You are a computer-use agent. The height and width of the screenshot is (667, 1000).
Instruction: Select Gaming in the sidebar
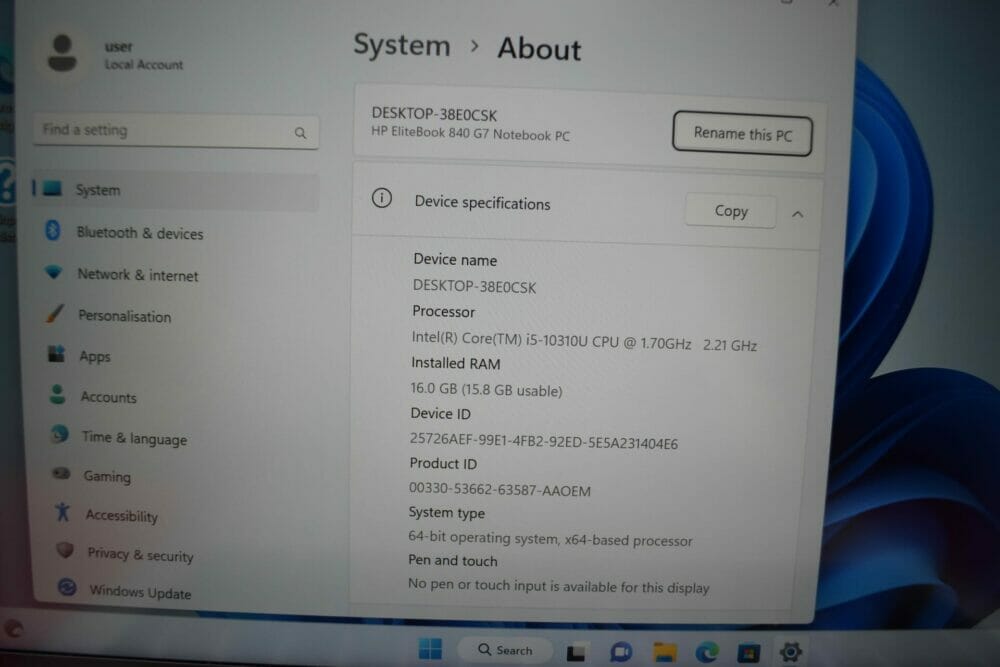click(107, 476)
